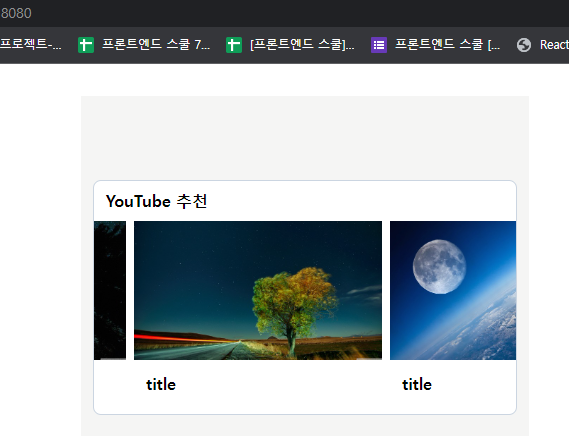Click the title under the moon thumbnail

pyautogui.click(x=417, y=384)
